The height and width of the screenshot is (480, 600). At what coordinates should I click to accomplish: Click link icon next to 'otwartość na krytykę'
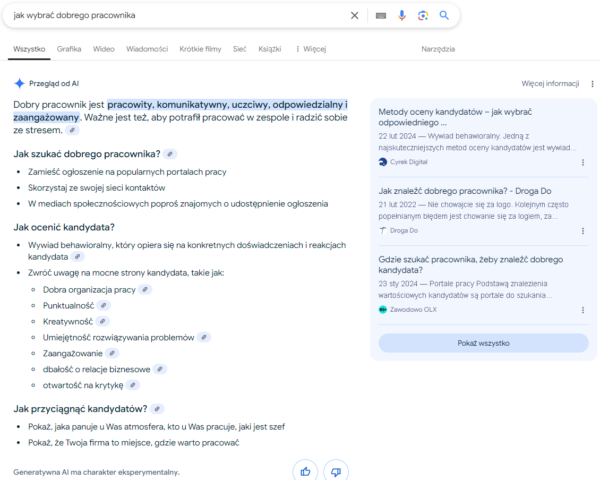[133, 385]
